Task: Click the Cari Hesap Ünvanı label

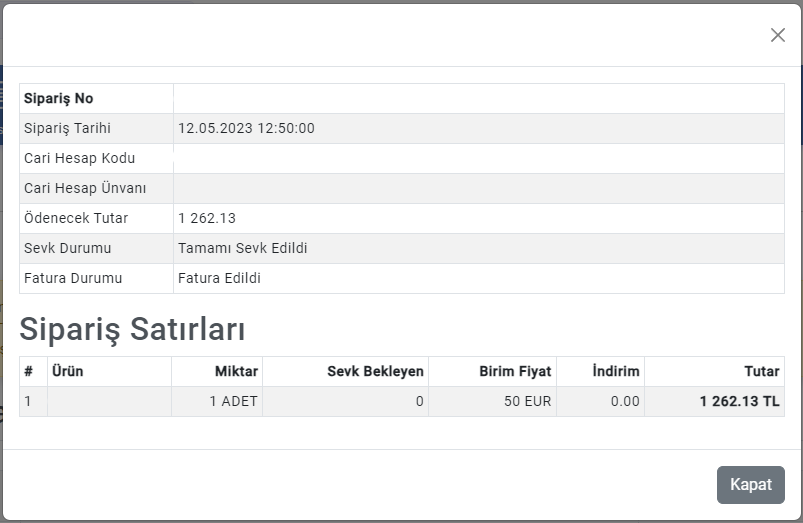Action: tap(85, 188)
